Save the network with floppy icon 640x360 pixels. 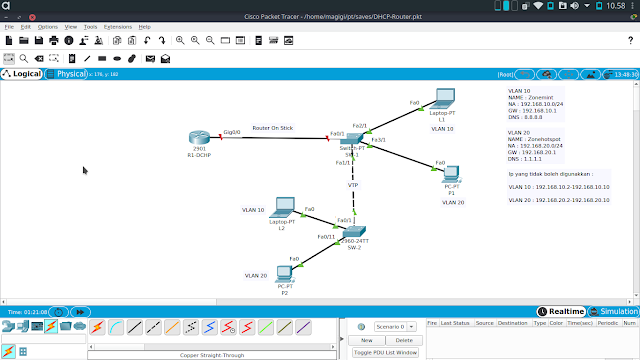pos(39,40)
